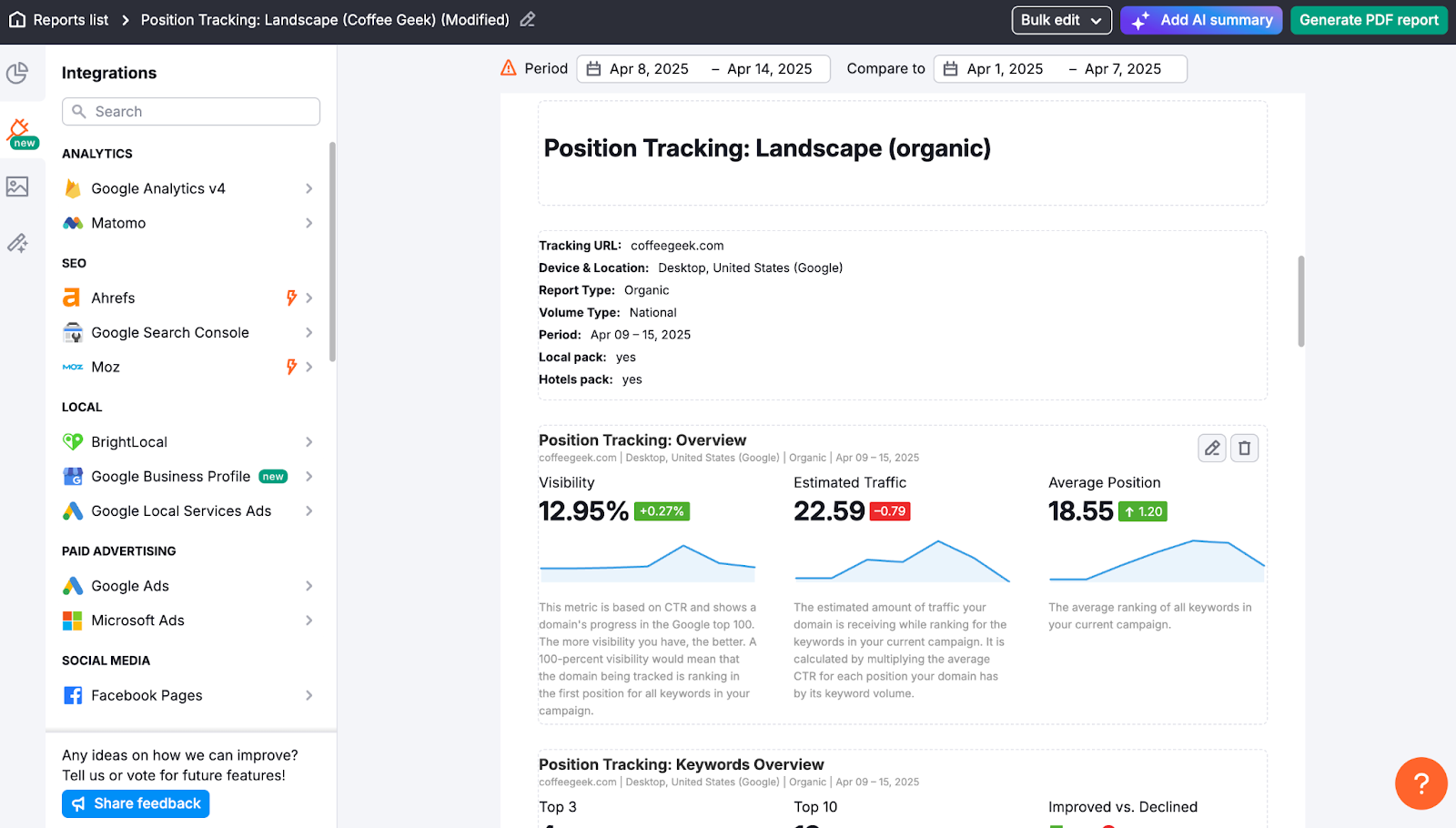The image size is (1456, 828).
Task: Expand Google Analytics v4 integration
Action: tap(308, 188)
